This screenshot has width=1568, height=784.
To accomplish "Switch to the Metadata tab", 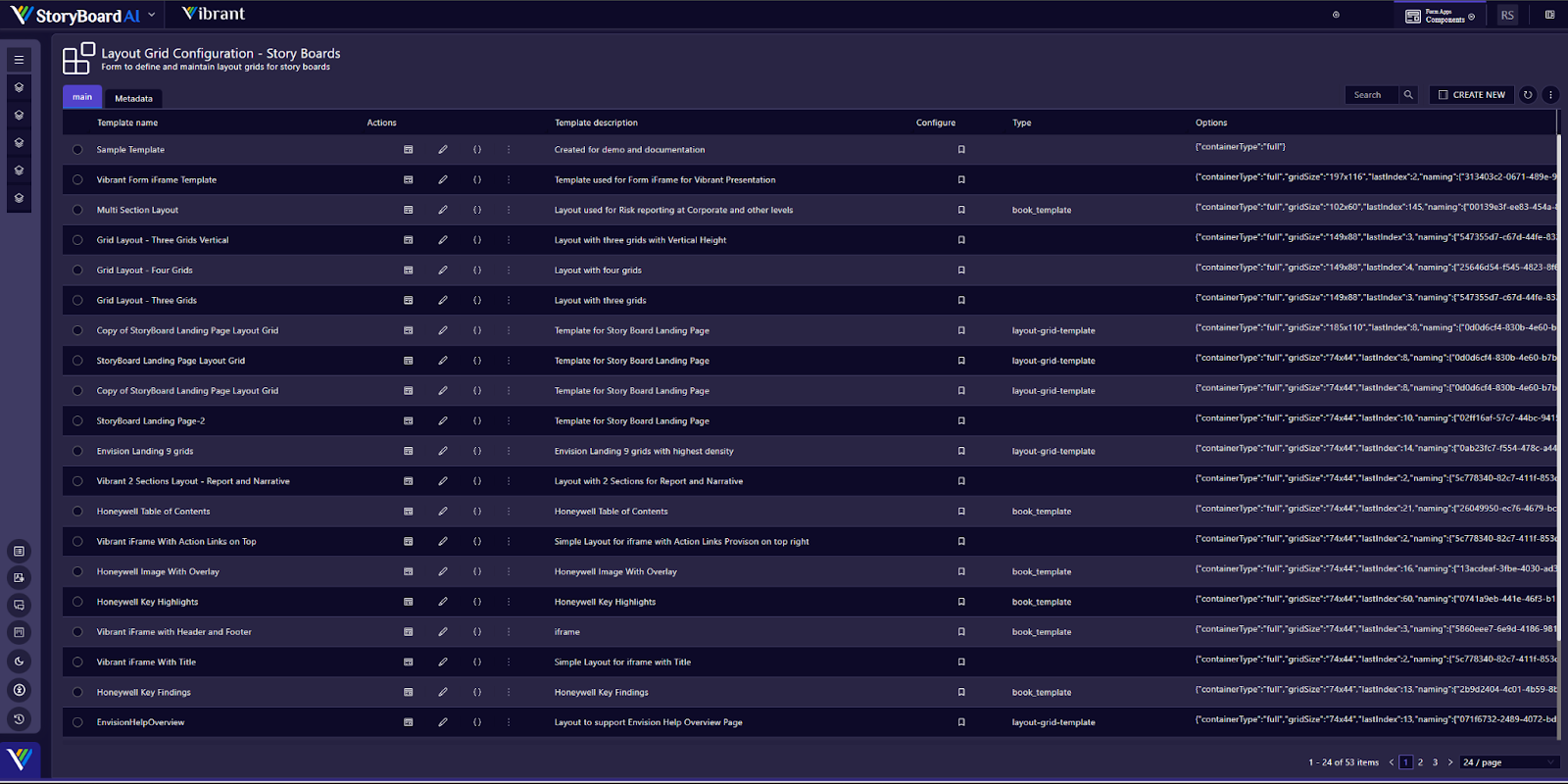I will pos(133,99).
